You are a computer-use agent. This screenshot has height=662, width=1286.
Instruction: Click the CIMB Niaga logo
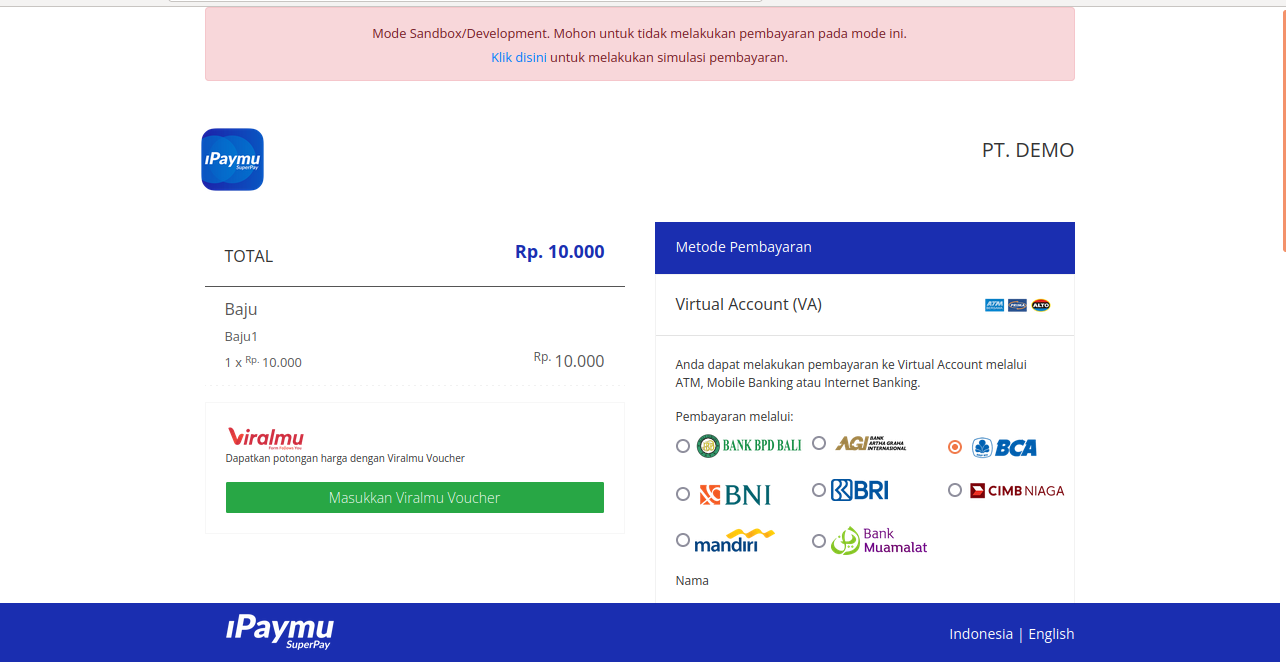(1017, 491)
